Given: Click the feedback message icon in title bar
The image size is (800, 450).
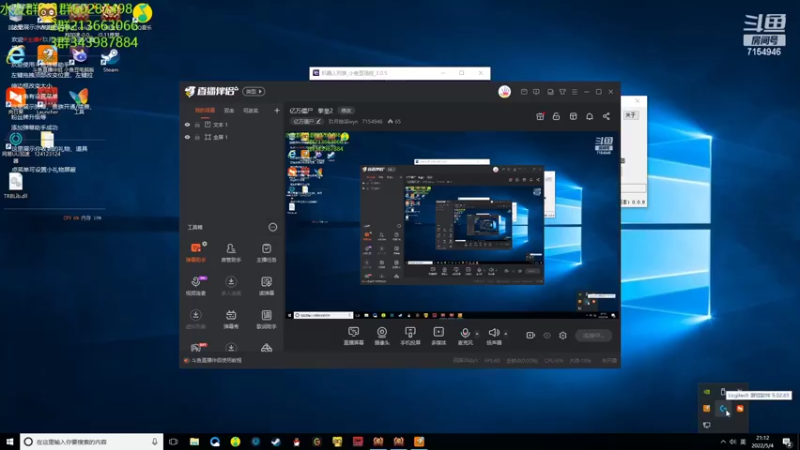Looking at the screenshot, I should coord(536,92).
